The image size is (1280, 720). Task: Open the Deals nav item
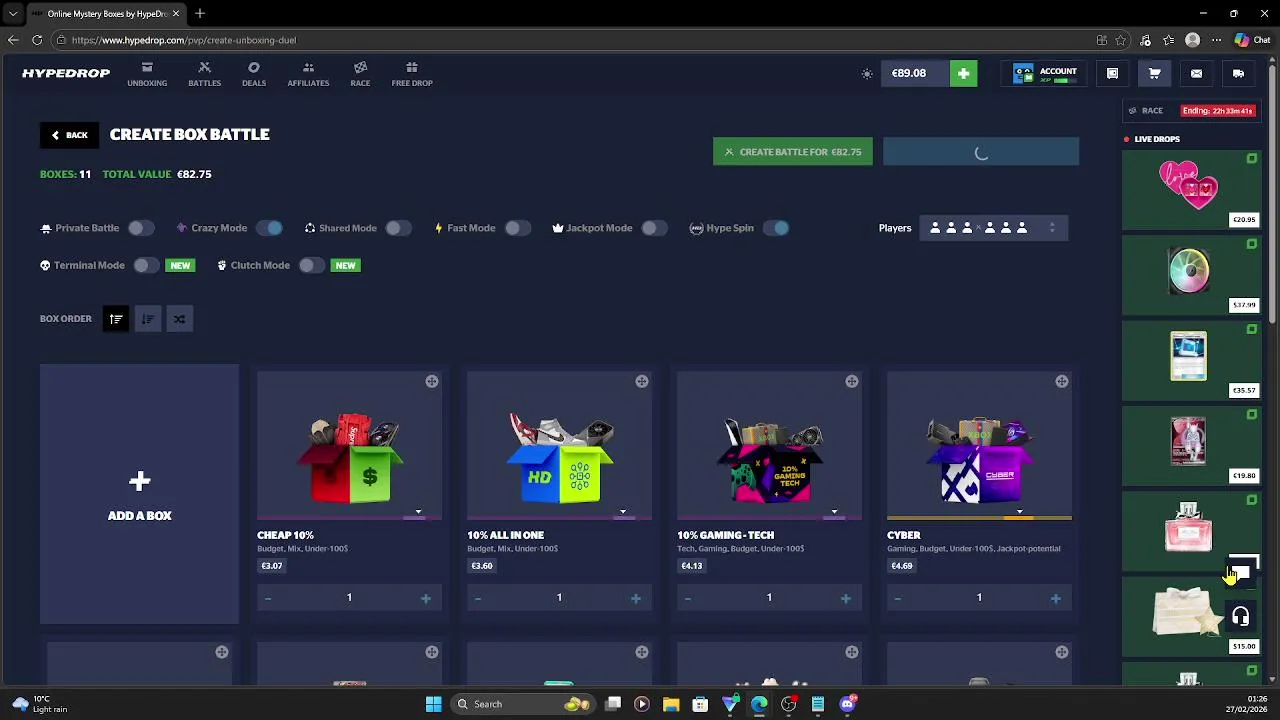254,74
